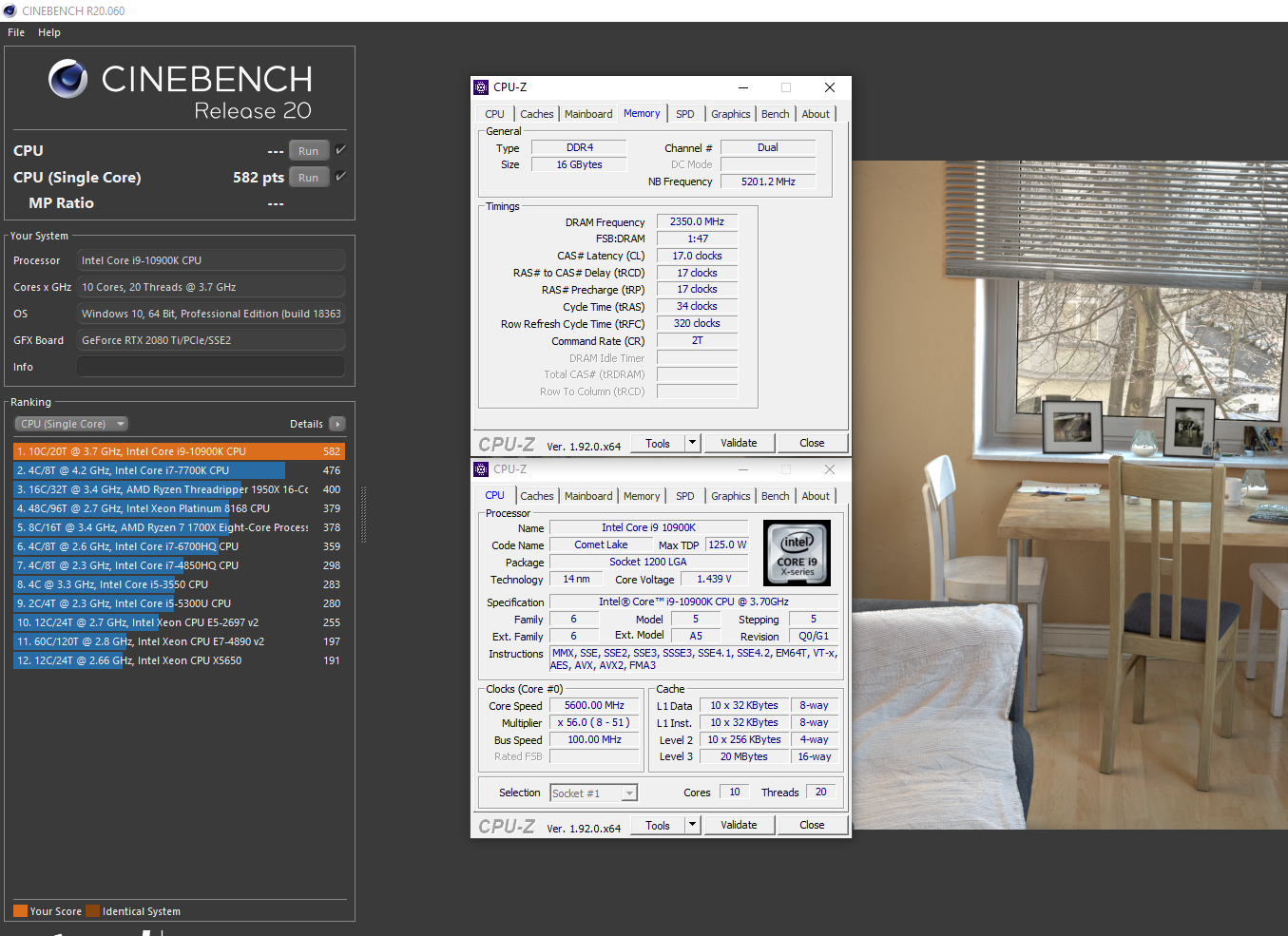Switch to CPU tab in upper CPU-Z
The image size is (1288, 936).
(495, 114)
